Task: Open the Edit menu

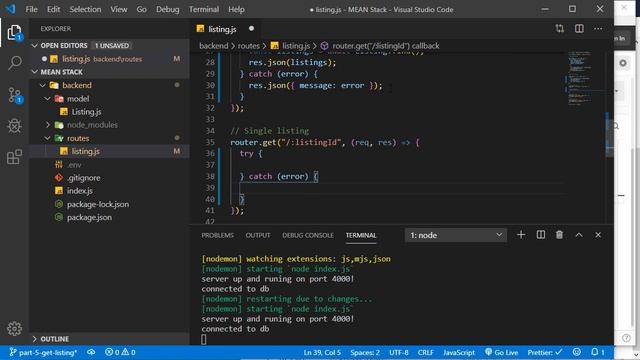Action: tap(53, 9)
